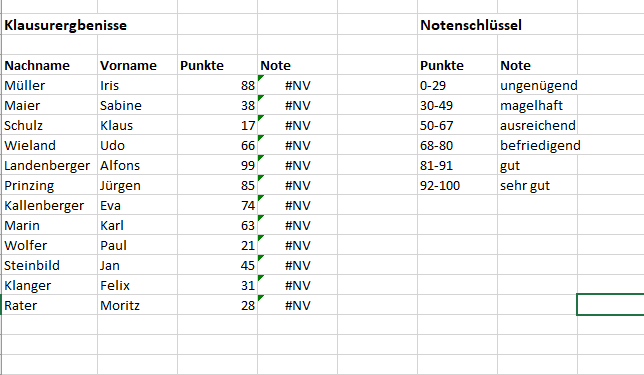Image resolution: width=644 pixels, height=375 pixels.
Task: Click the cell with first name Moritz
Action: point(137,305)
